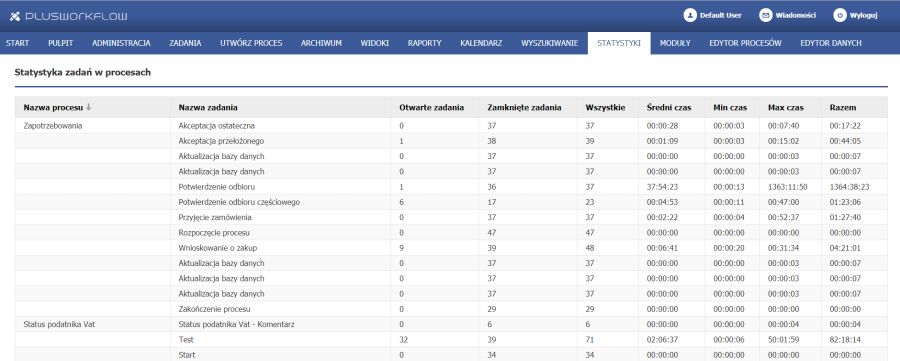Click the sort arrow beside Nazwa procesu
The width and height of the screenshot is (900, 361).
(88, 107)
